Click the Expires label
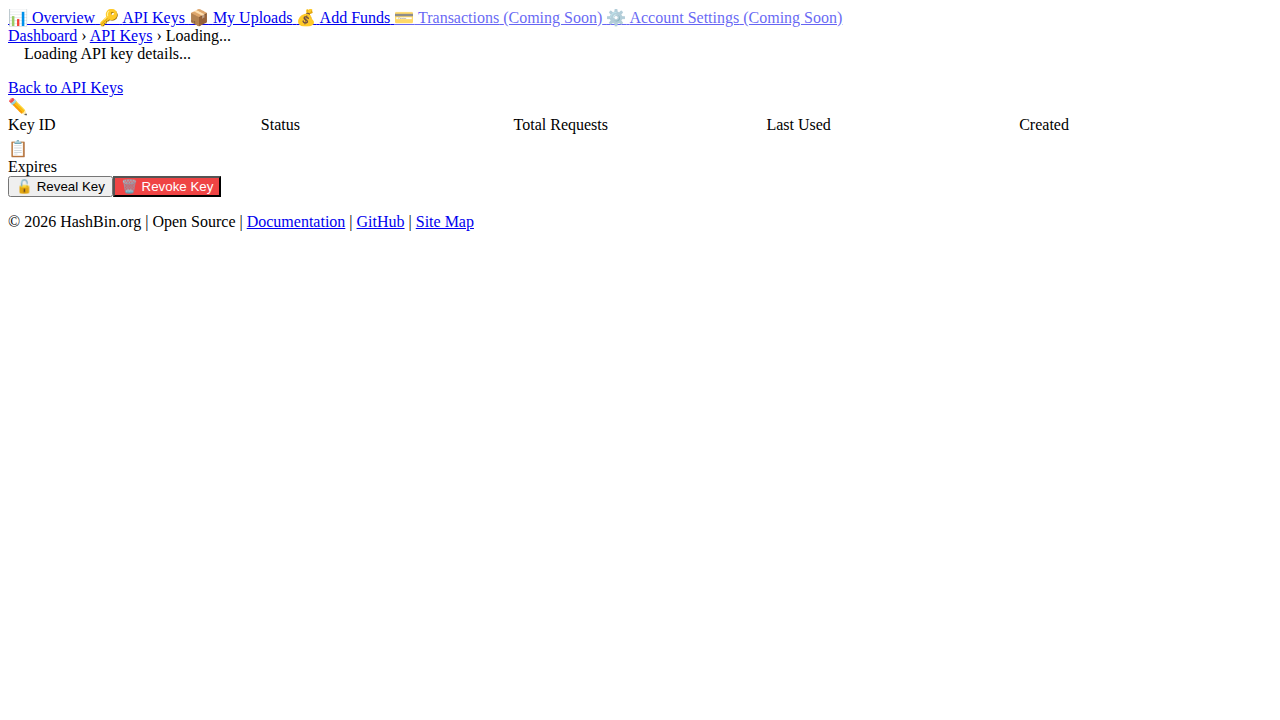 click(32, 167)
